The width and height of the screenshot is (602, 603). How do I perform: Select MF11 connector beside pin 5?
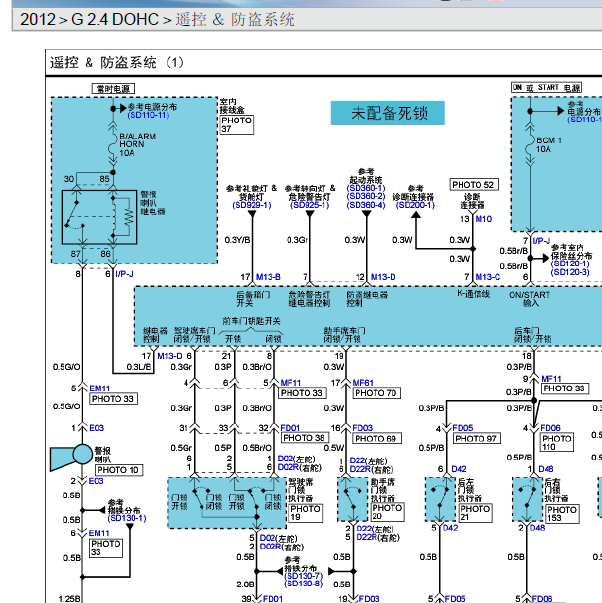point(290,383)
